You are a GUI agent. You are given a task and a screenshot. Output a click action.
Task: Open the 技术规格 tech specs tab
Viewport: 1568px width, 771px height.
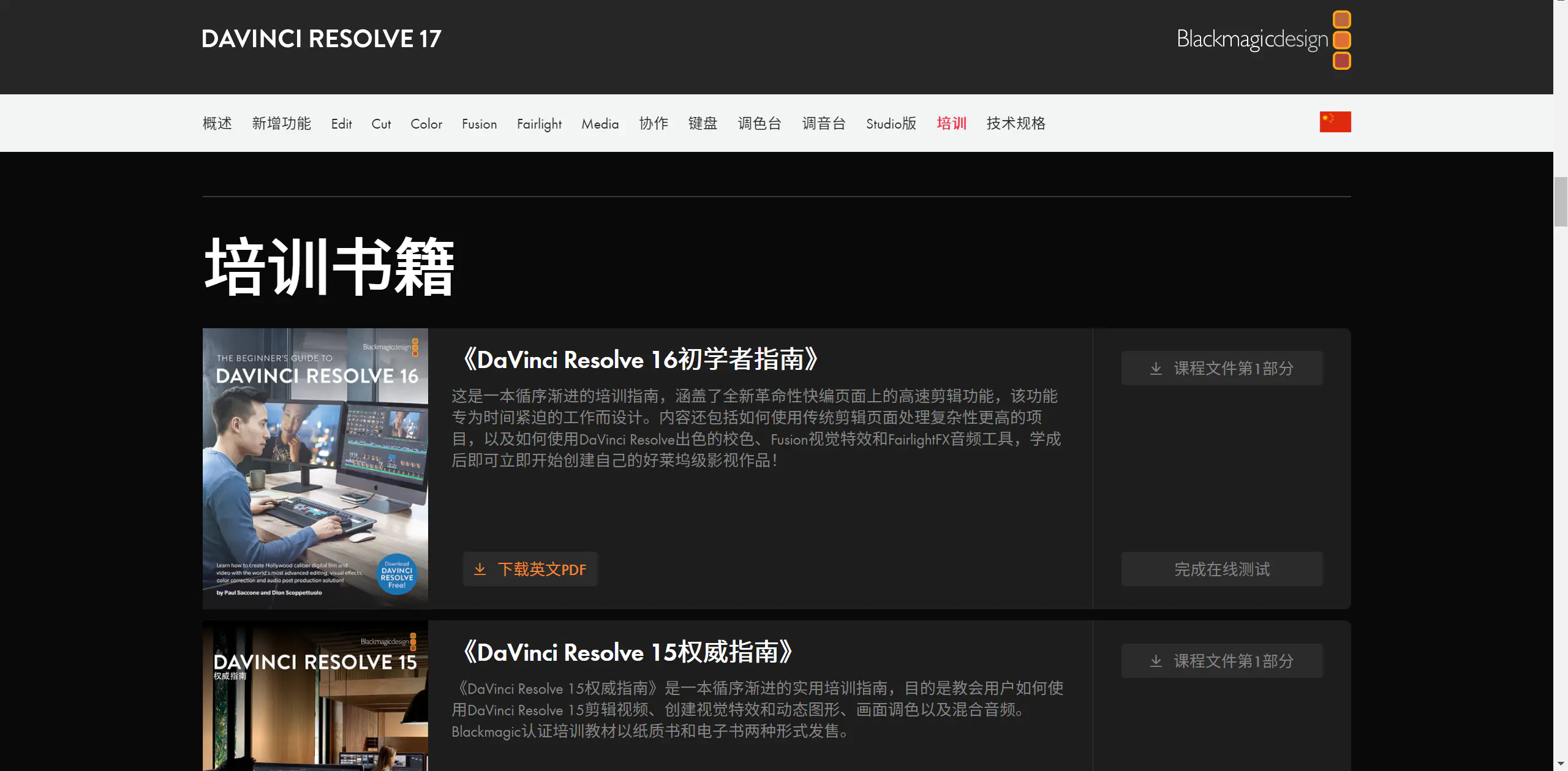tap(1016, 123)
